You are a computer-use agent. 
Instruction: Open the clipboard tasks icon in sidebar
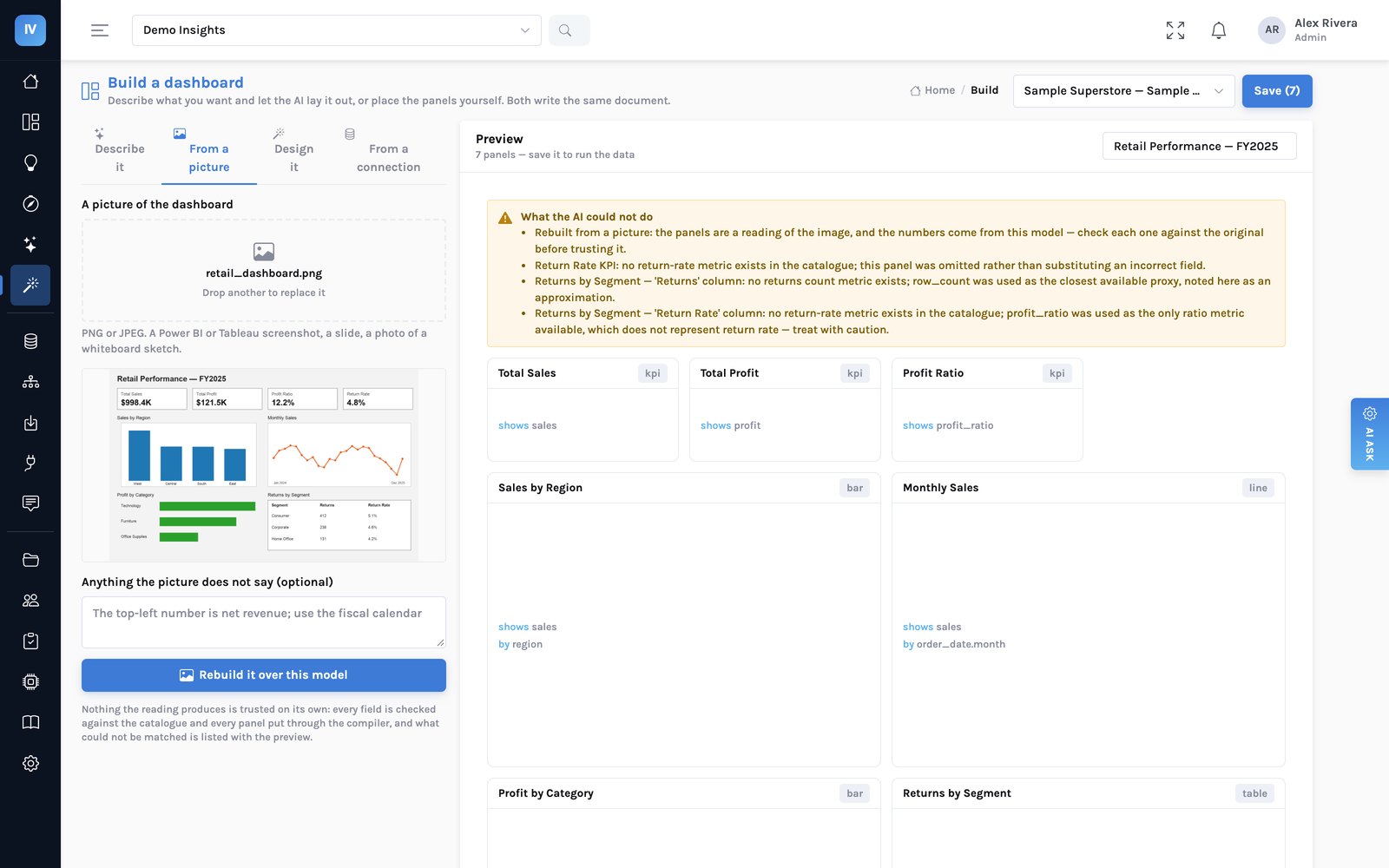click(30, 641)
